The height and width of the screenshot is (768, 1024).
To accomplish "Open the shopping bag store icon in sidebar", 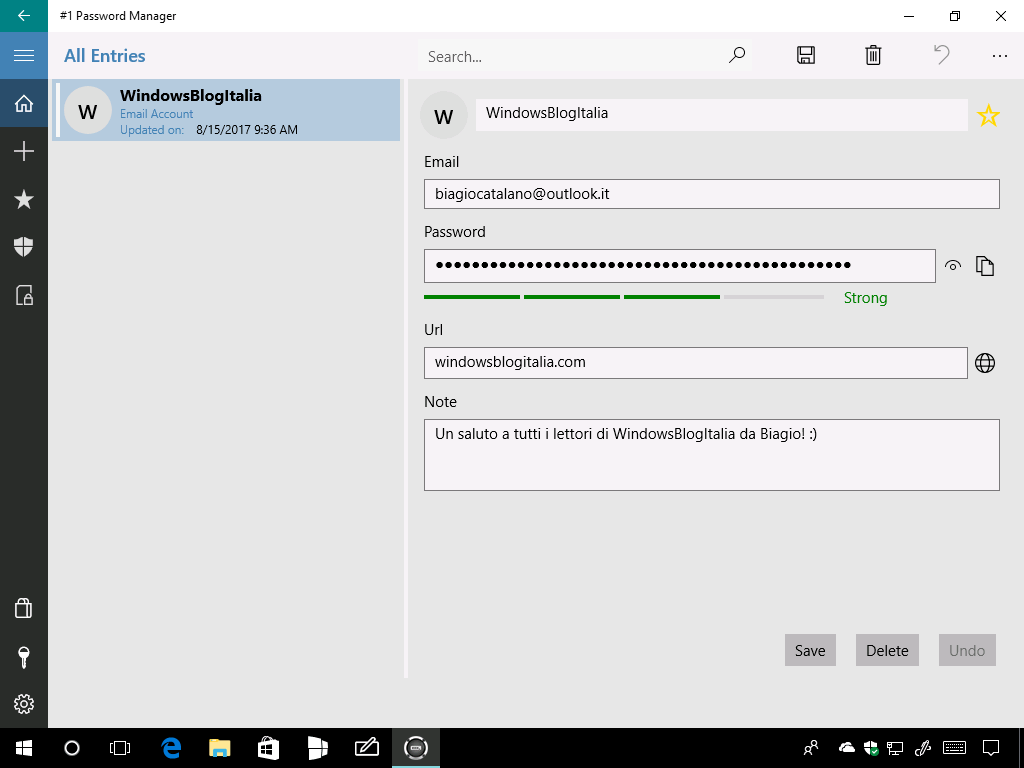I will point(24,608).
